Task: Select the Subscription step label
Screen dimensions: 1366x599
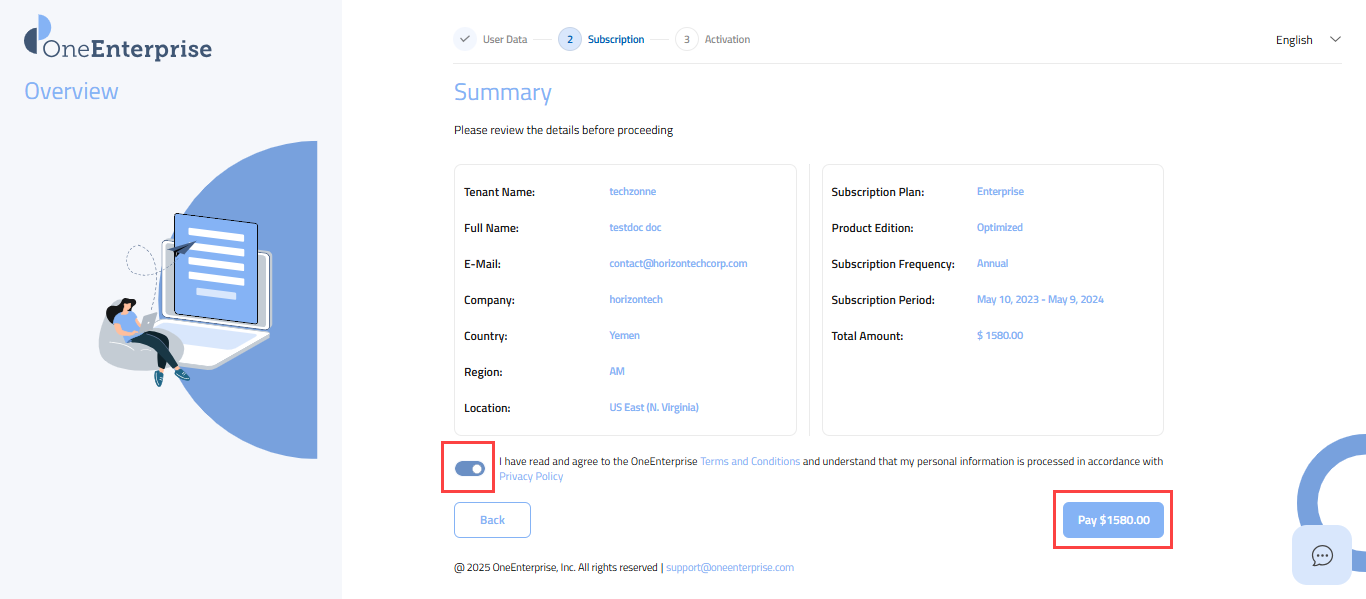Action: click(x=616, y=39)
